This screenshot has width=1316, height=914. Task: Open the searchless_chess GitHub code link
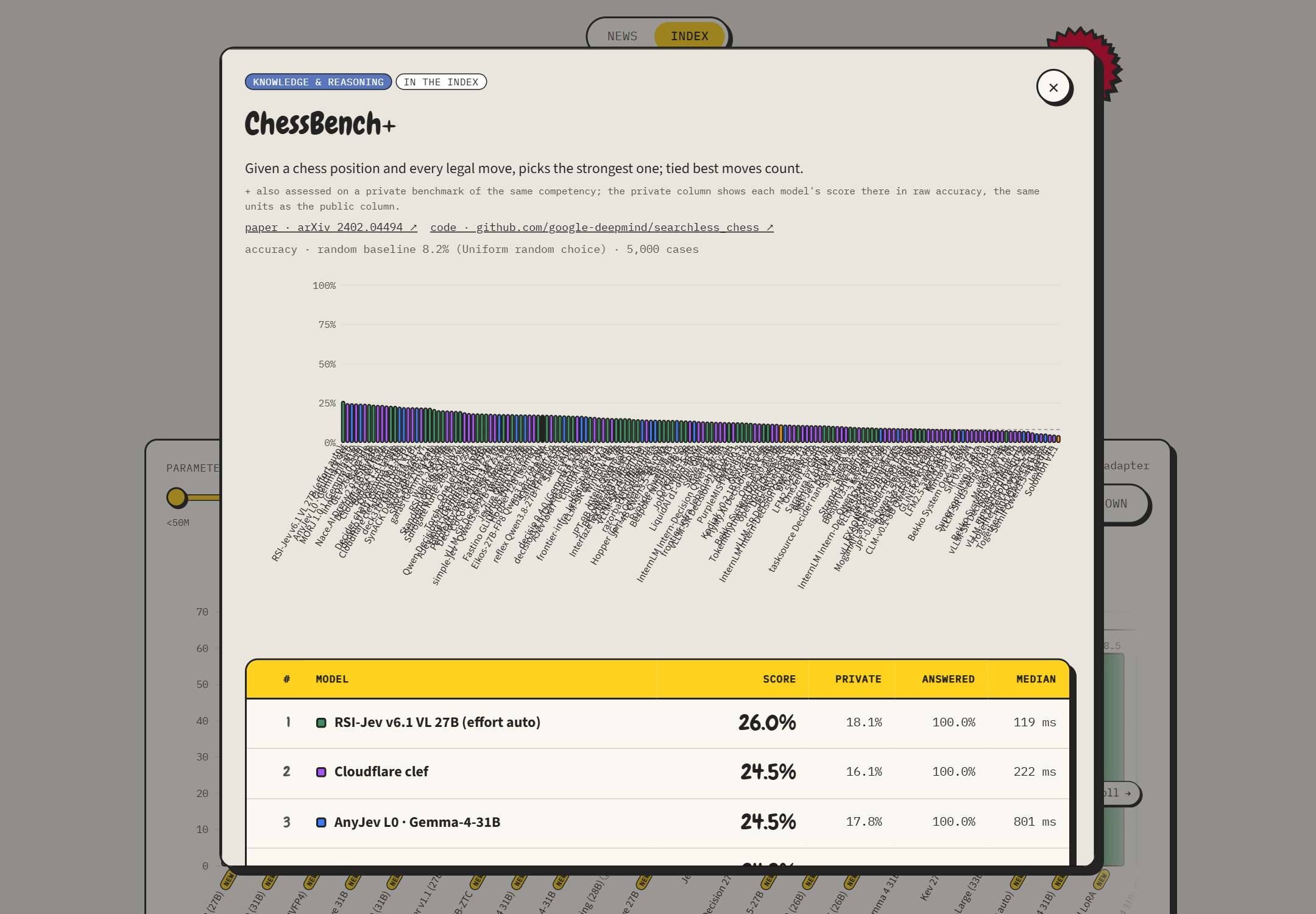coord(601,227)
